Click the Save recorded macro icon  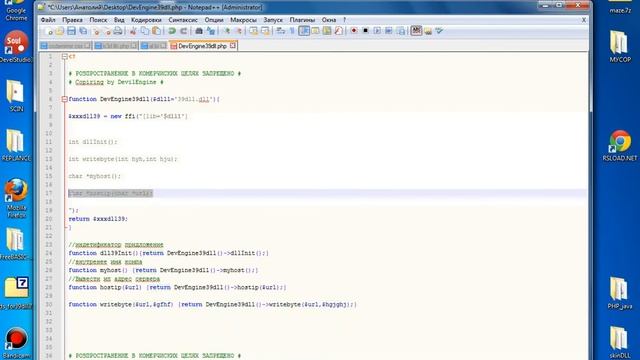[401, 31]
